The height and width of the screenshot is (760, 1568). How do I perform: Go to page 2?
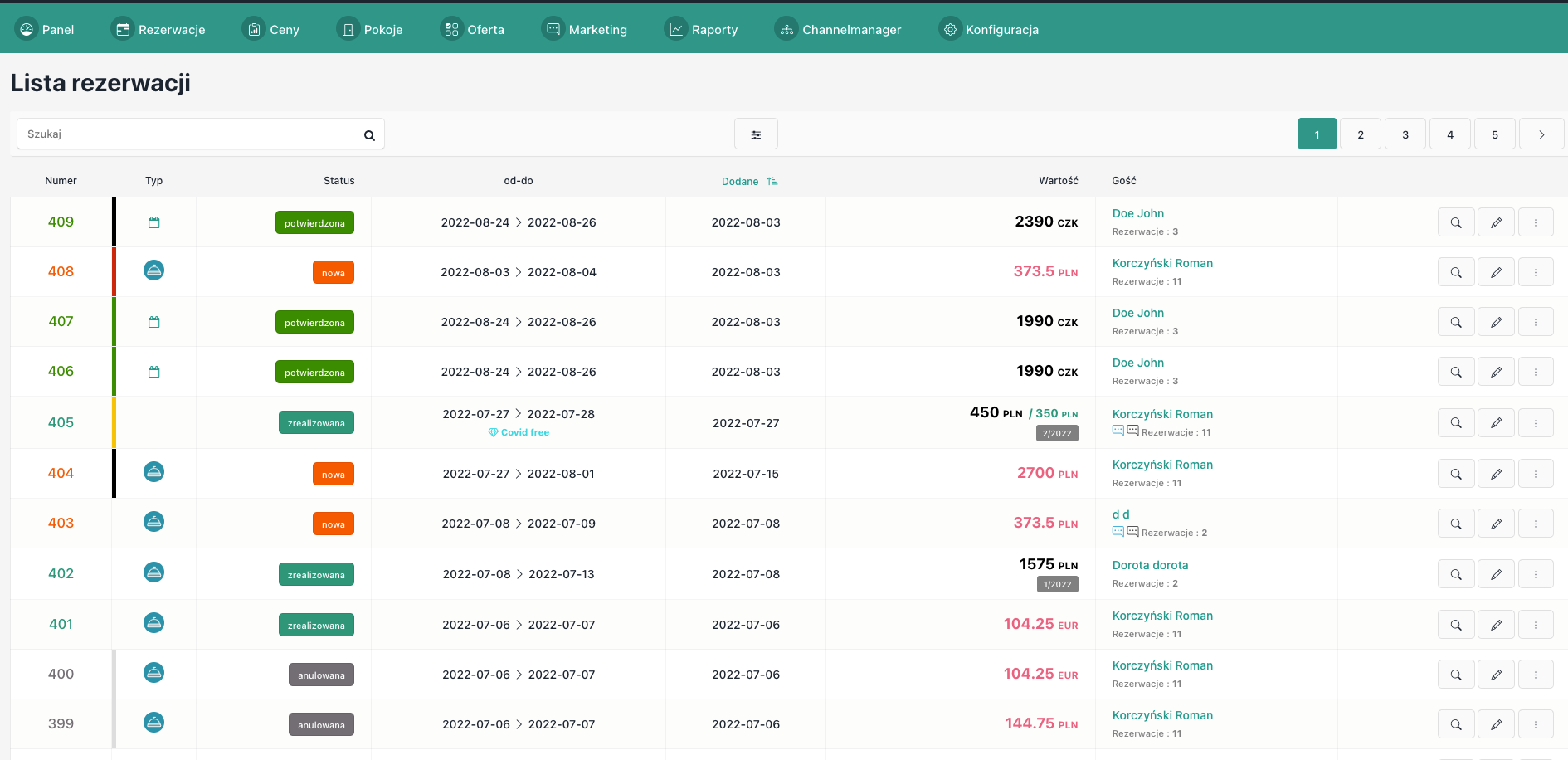point(1361,134)
